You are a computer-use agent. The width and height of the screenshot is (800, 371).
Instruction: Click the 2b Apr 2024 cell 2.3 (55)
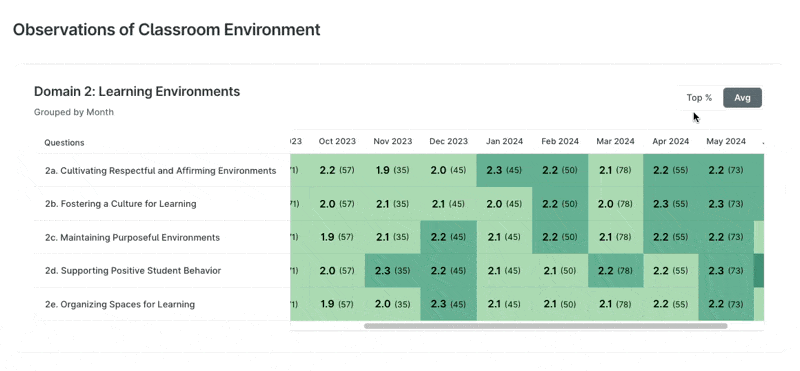click(x=670, y=204)
